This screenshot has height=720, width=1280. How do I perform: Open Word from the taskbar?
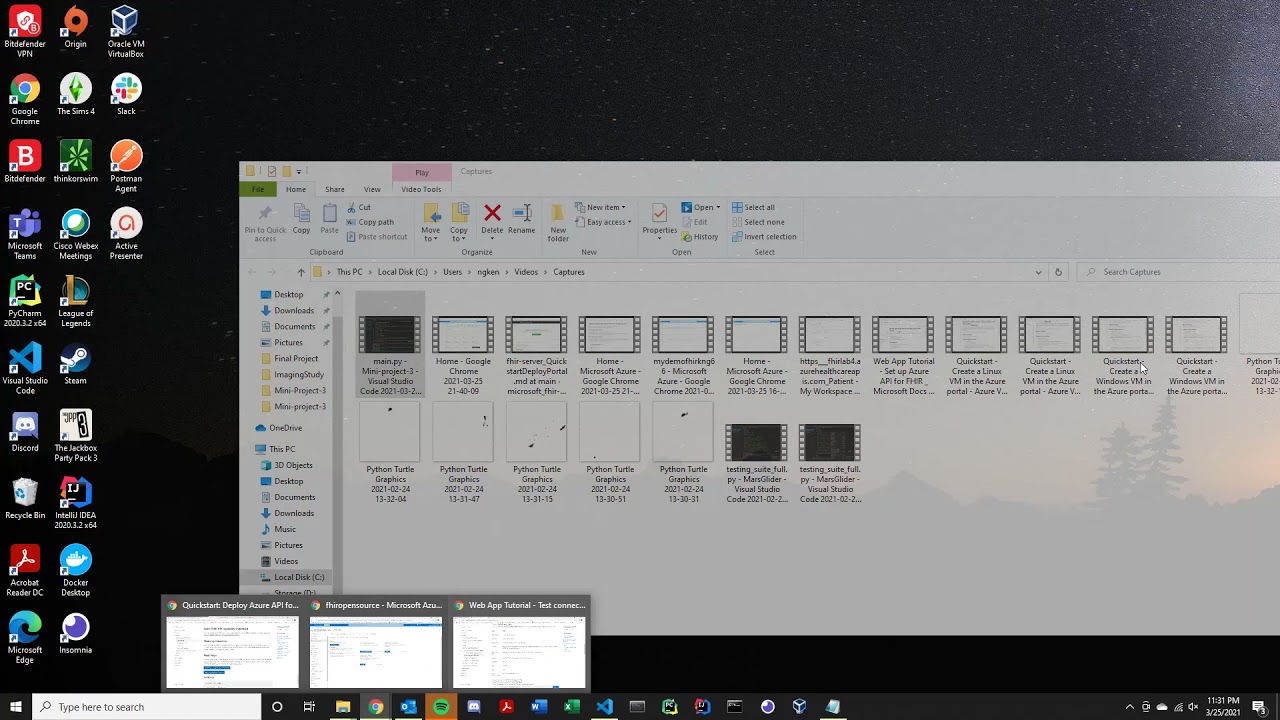pyautogui.click(x=539, y=707)
